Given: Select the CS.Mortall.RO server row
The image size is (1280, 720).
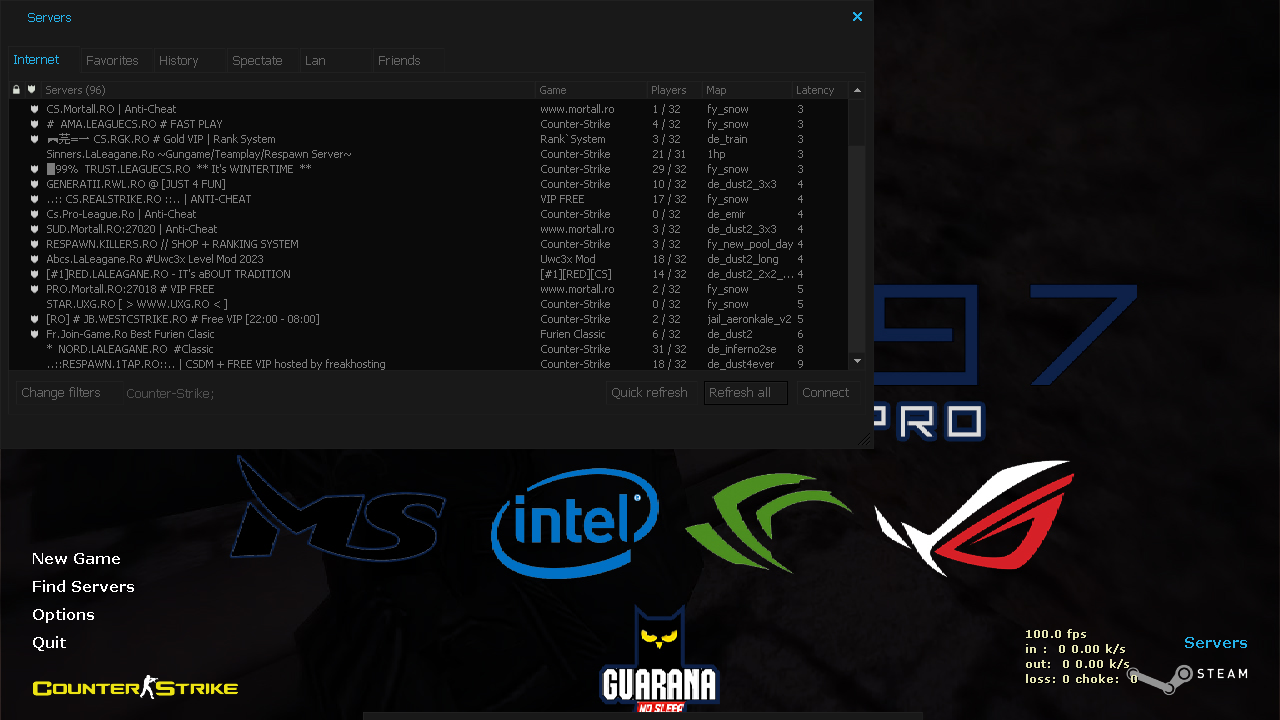Looking at the screenshot, I should 111,109.
